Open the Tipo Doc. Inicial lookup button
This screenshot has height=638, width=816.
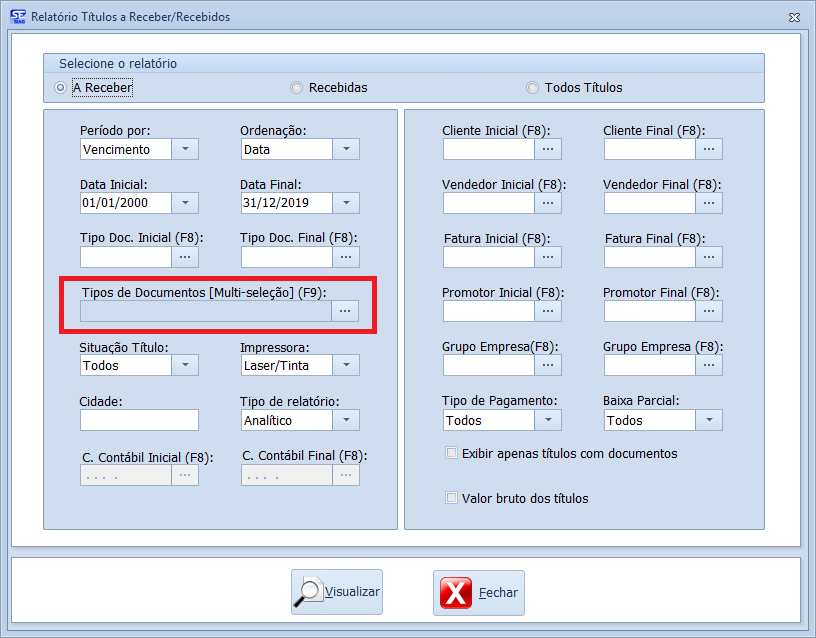tap(185, 257)
